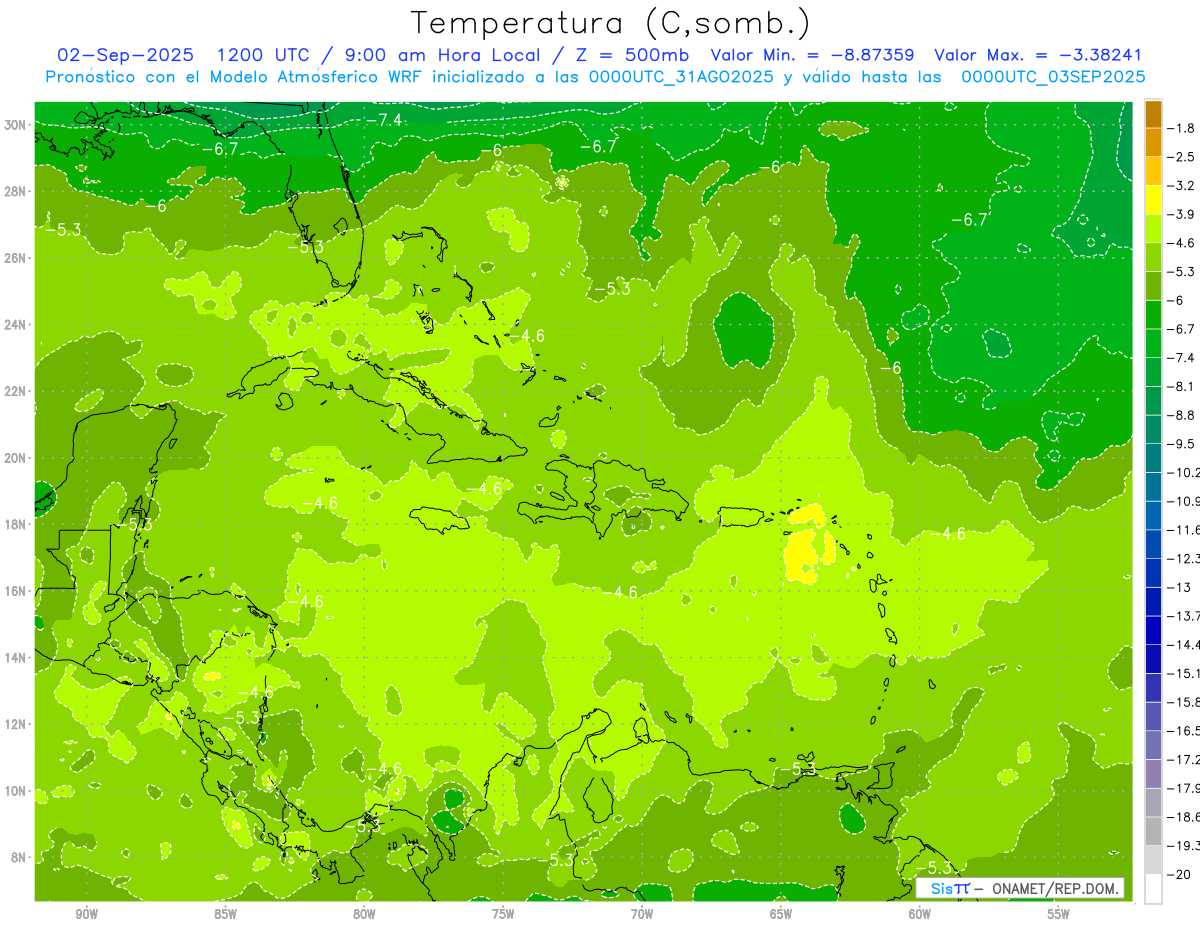Click the -20 colorbar label
This screenshot has width=1200, height=927.
click(x=1181, y=874)
